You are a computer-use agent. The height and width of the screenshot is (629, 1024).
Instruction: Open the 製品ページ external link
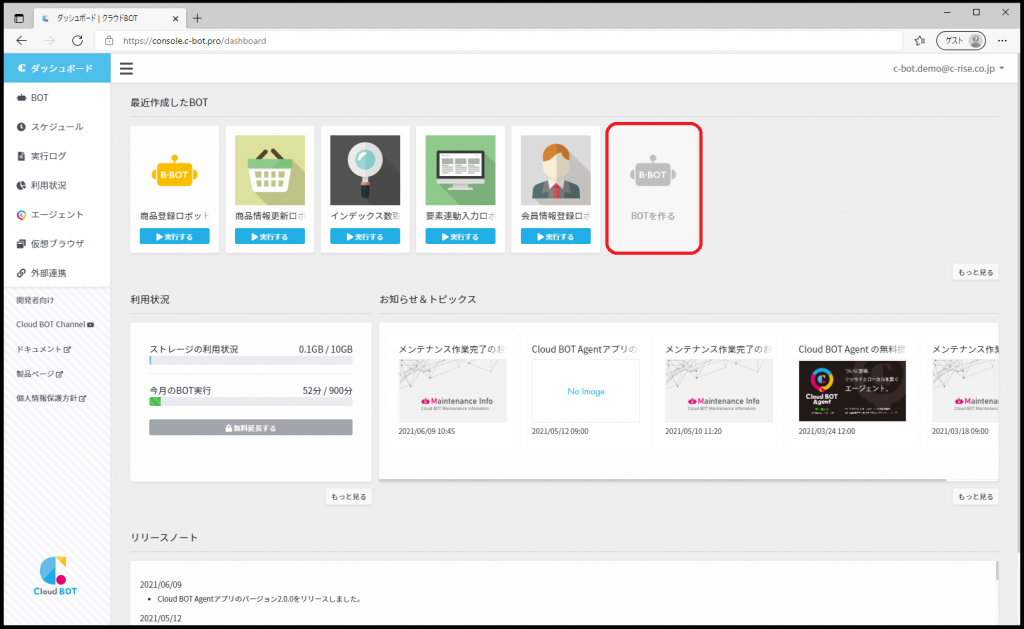(x=40, y=374)
